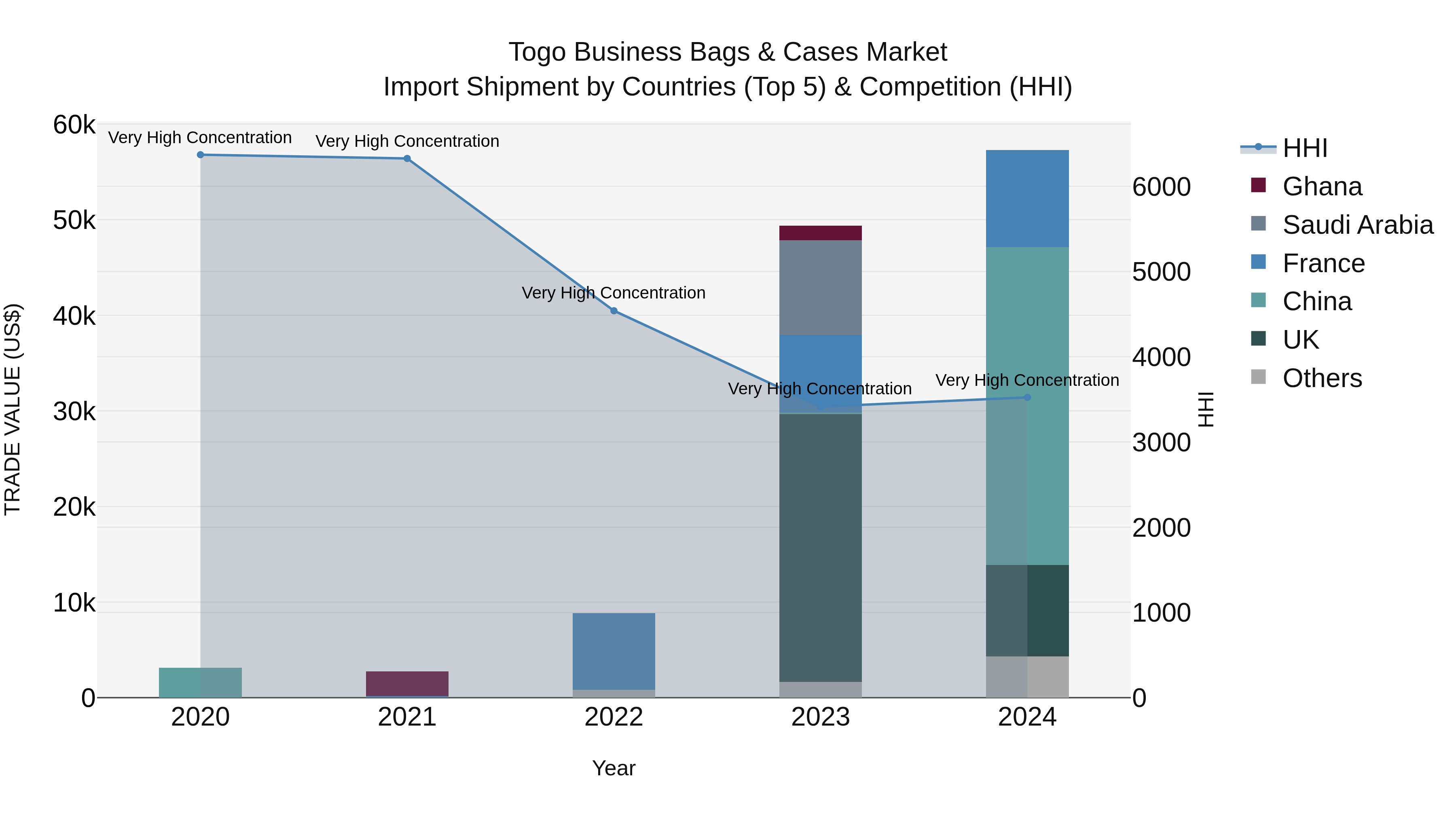This screenshot has height=819, width=1456.
Task: Select the 2021 Ghana bar
Action: pos(407,684)
